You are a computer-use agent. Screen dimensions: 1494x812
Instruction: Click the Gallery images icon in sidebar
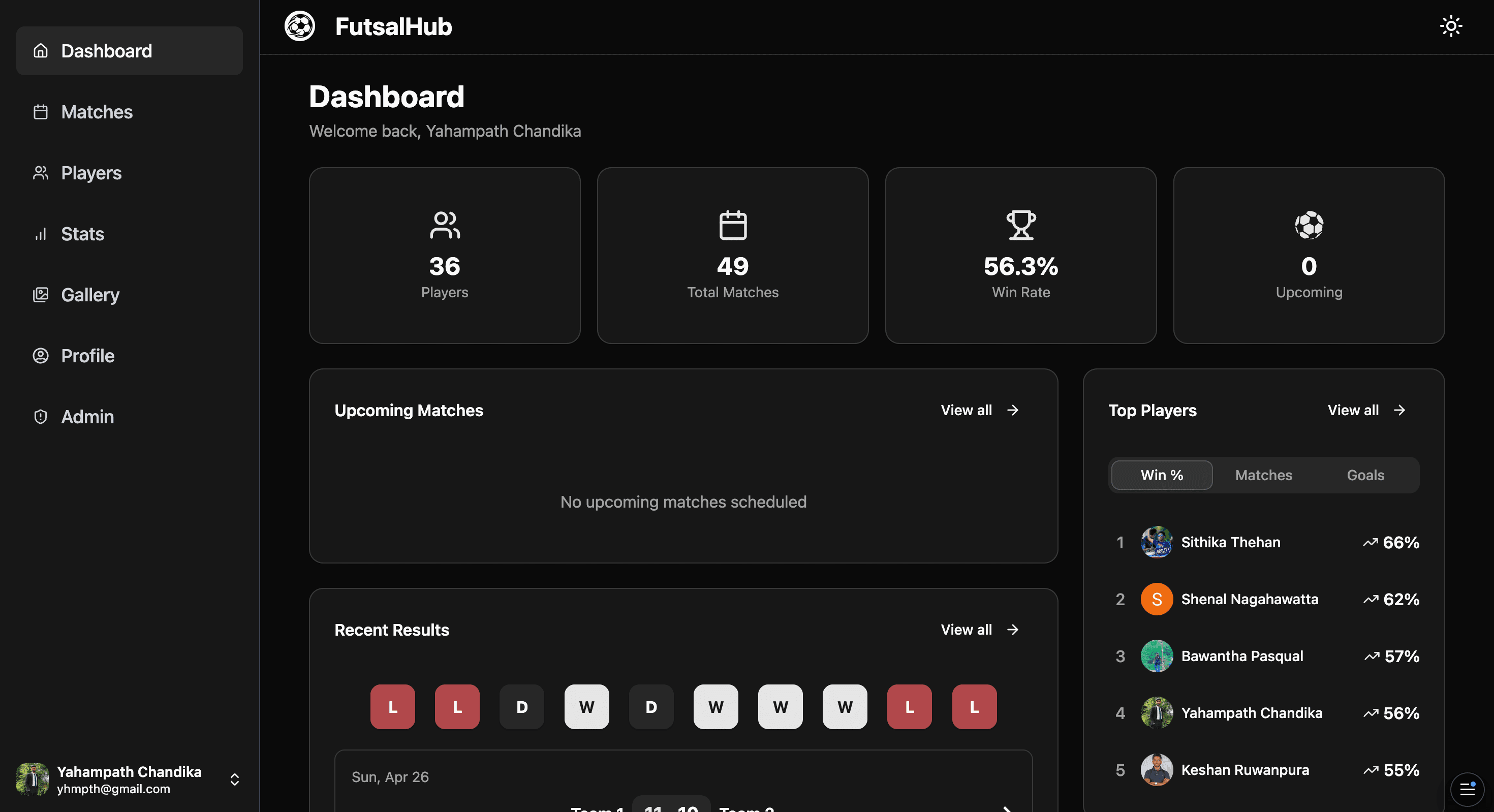41,295
